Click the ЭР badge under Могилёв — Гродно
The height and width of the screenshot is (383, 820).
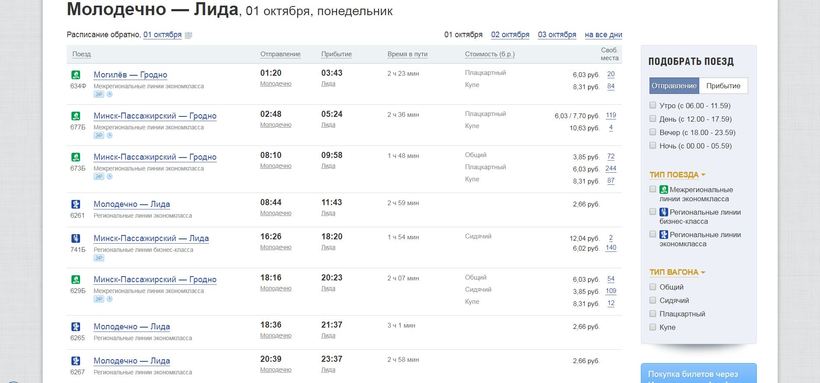[98, 94]
